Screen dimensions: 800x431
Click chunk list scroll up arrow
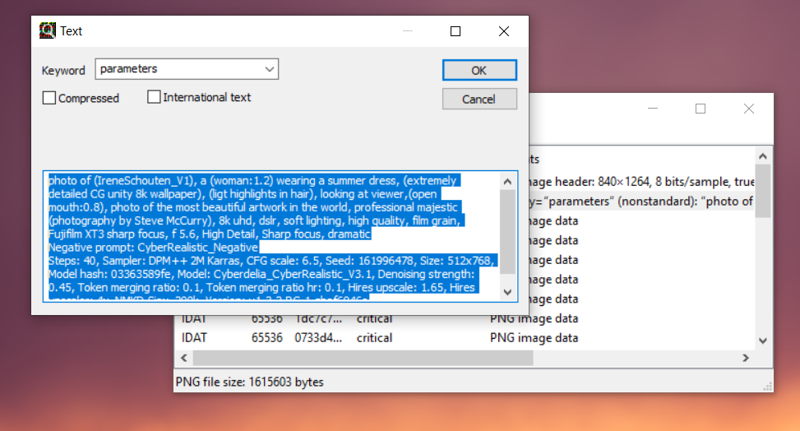click(x=763, y=157)
